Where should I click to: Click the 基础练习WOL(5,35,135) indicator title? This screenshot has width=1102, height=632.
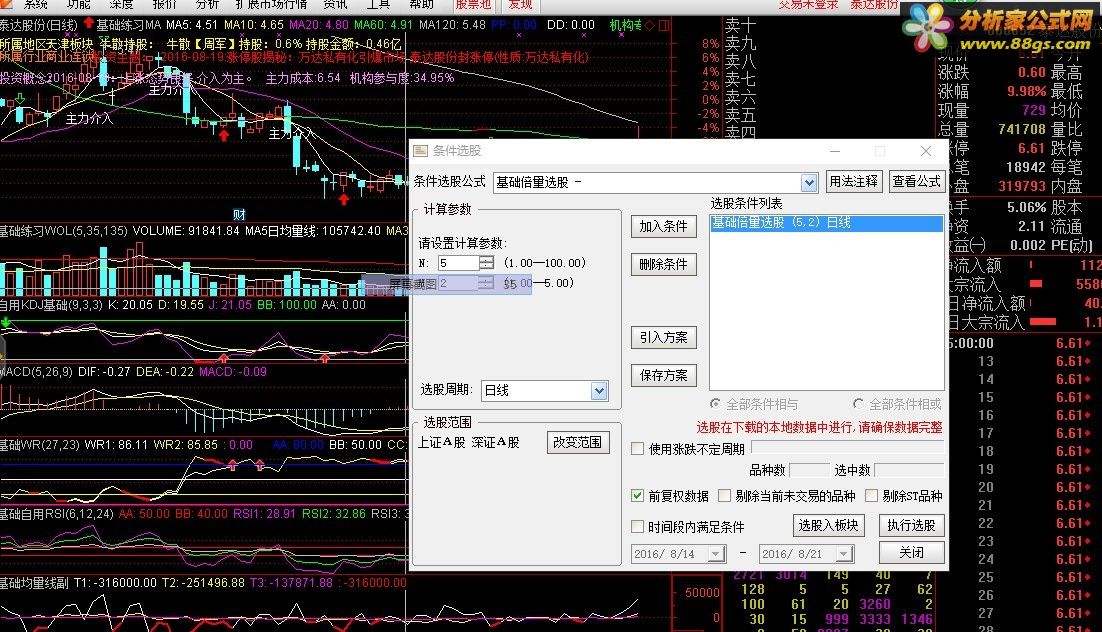tap(63, 231)
